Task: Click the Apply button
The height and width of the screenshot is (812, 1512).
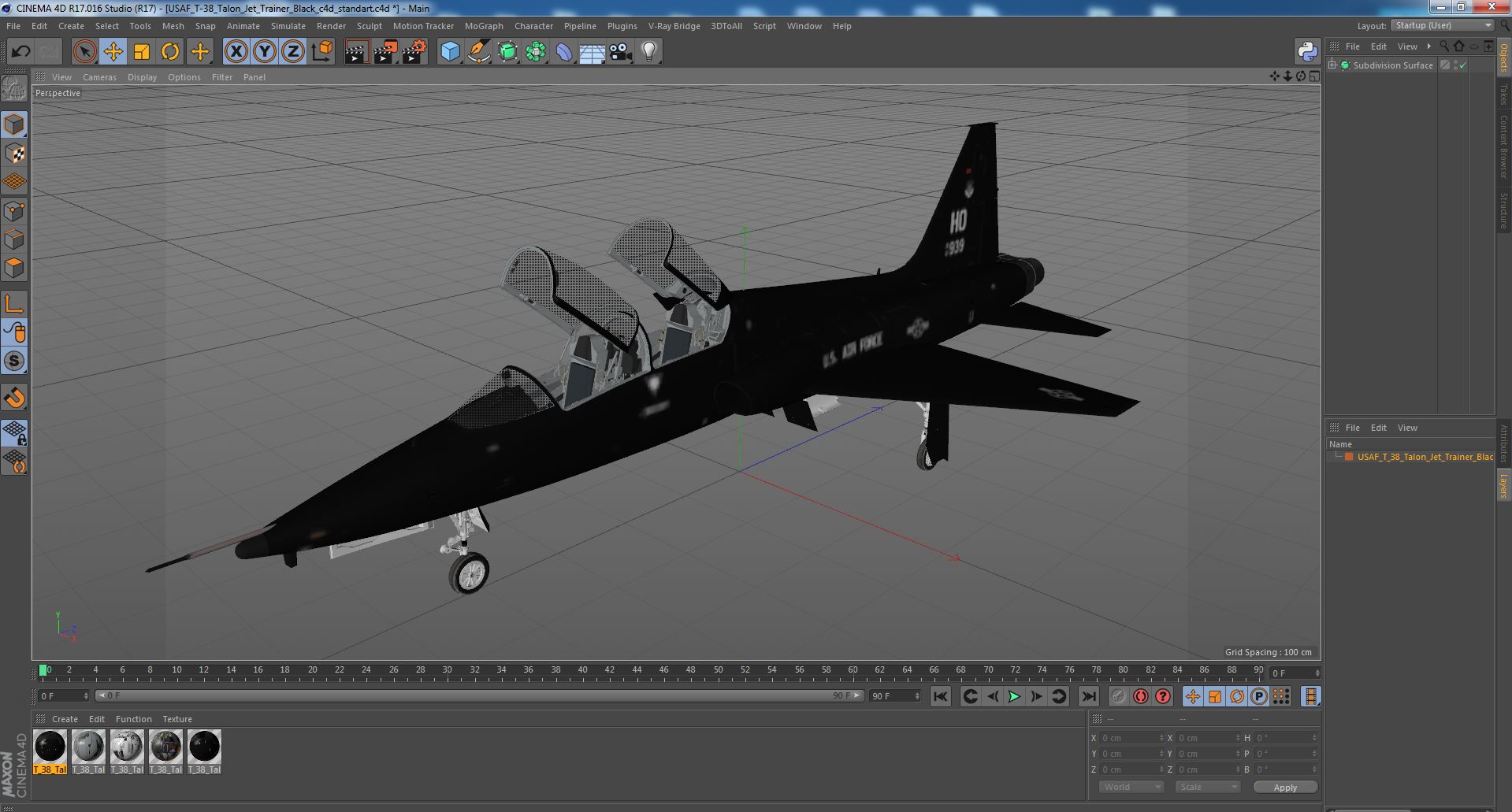Action: (1285, 788)
